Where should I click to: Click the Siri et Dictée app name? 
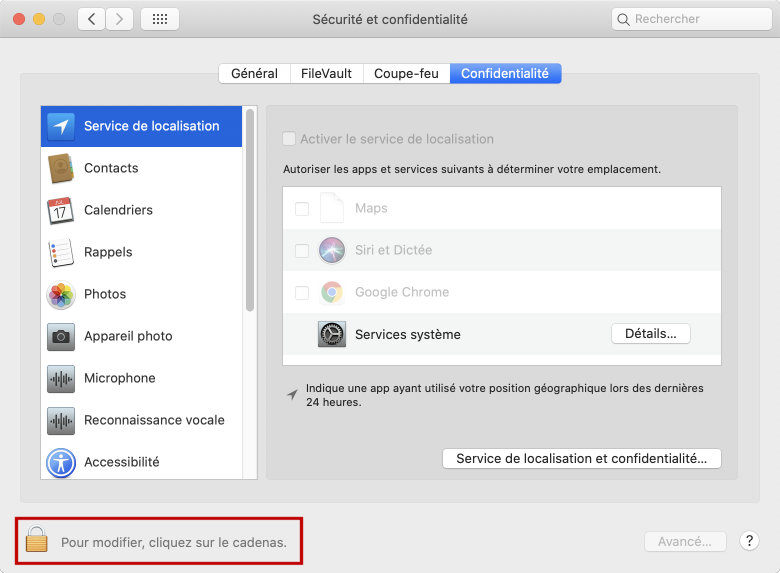393,250
